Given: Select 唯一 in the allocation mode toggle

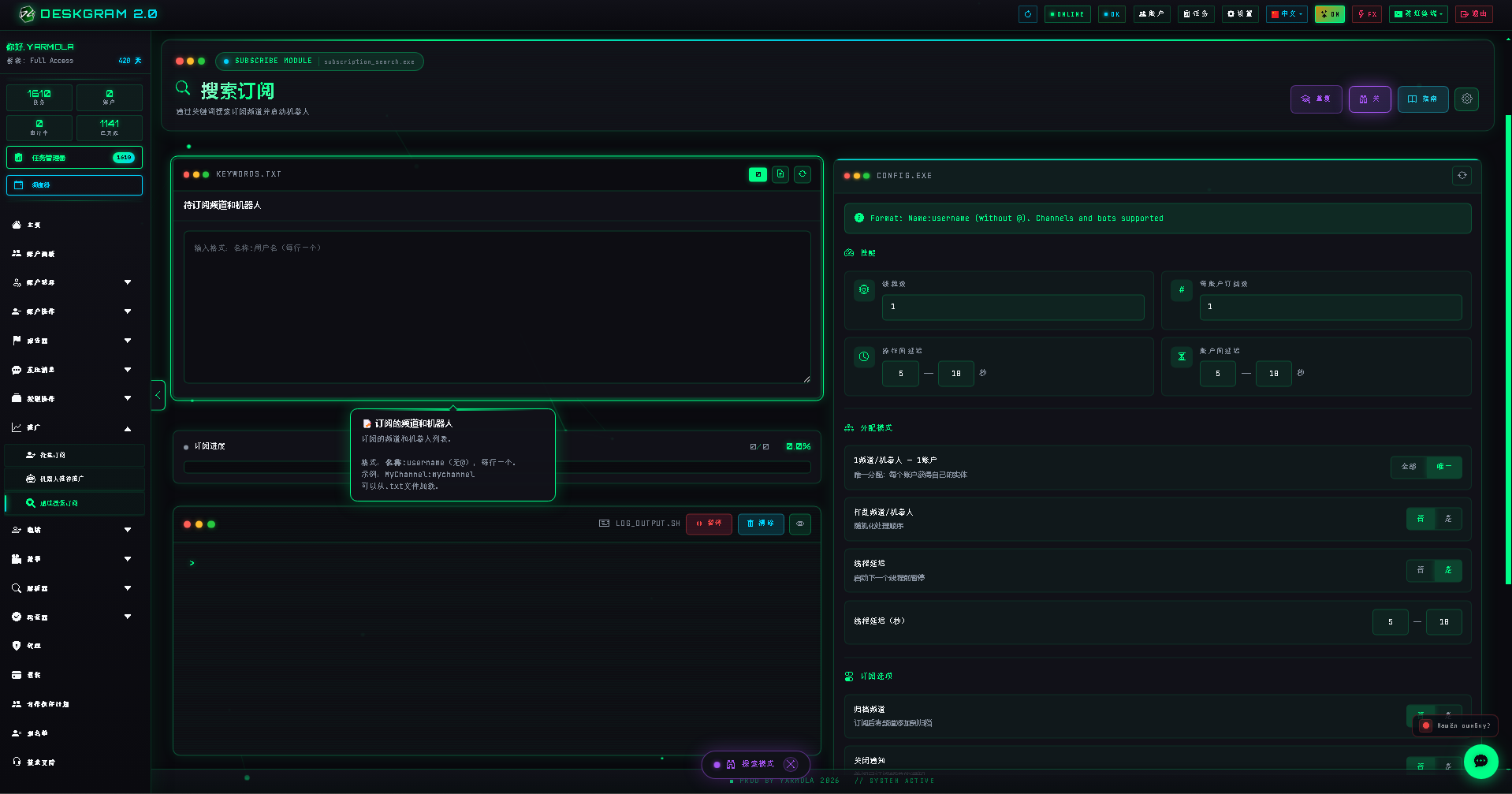Looking at the screenshot, I should [x=1444, y=467].
